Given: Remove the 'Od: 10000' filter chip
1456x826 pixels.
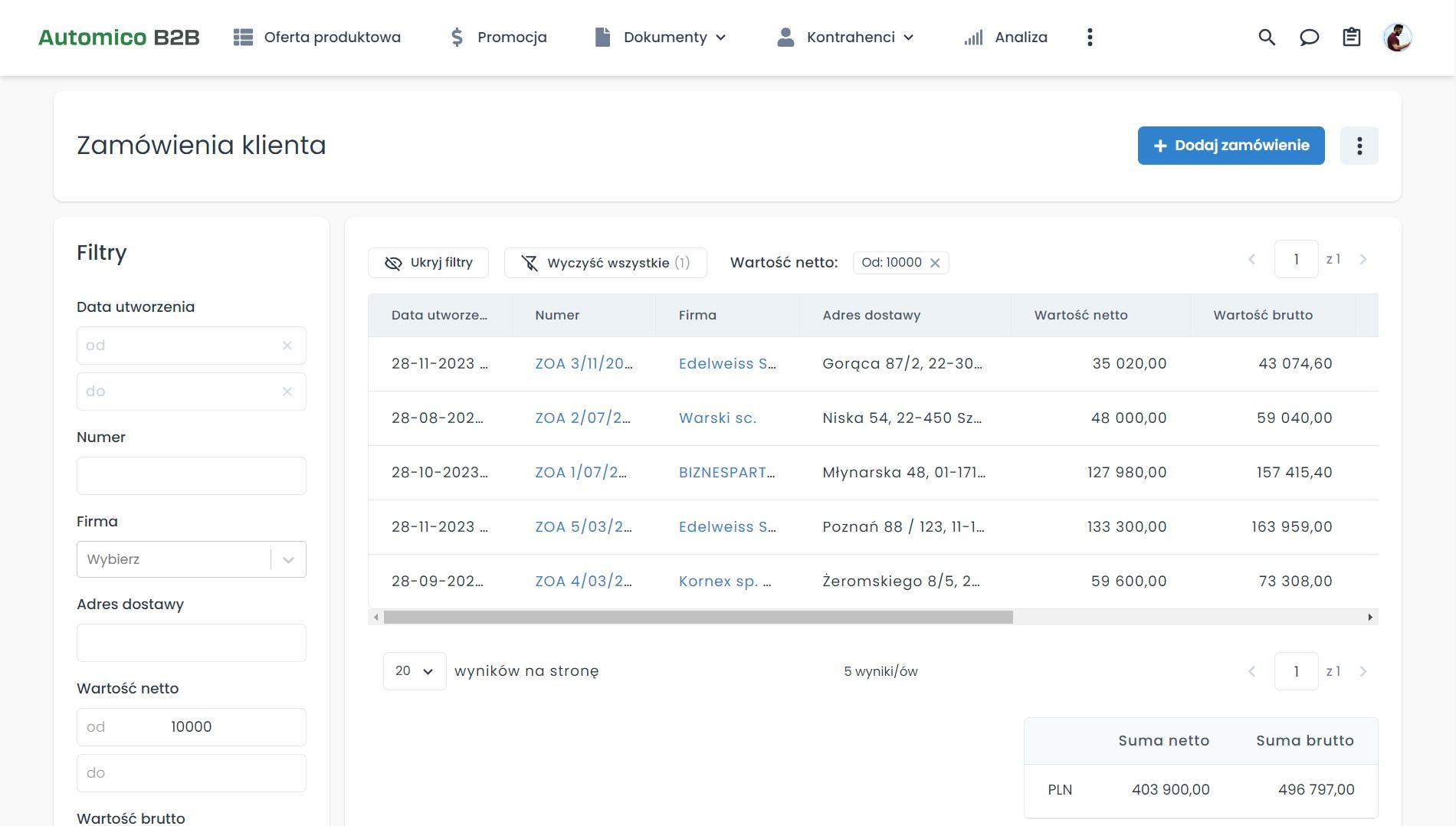Looking at the screenshot, I should [935, 263].
